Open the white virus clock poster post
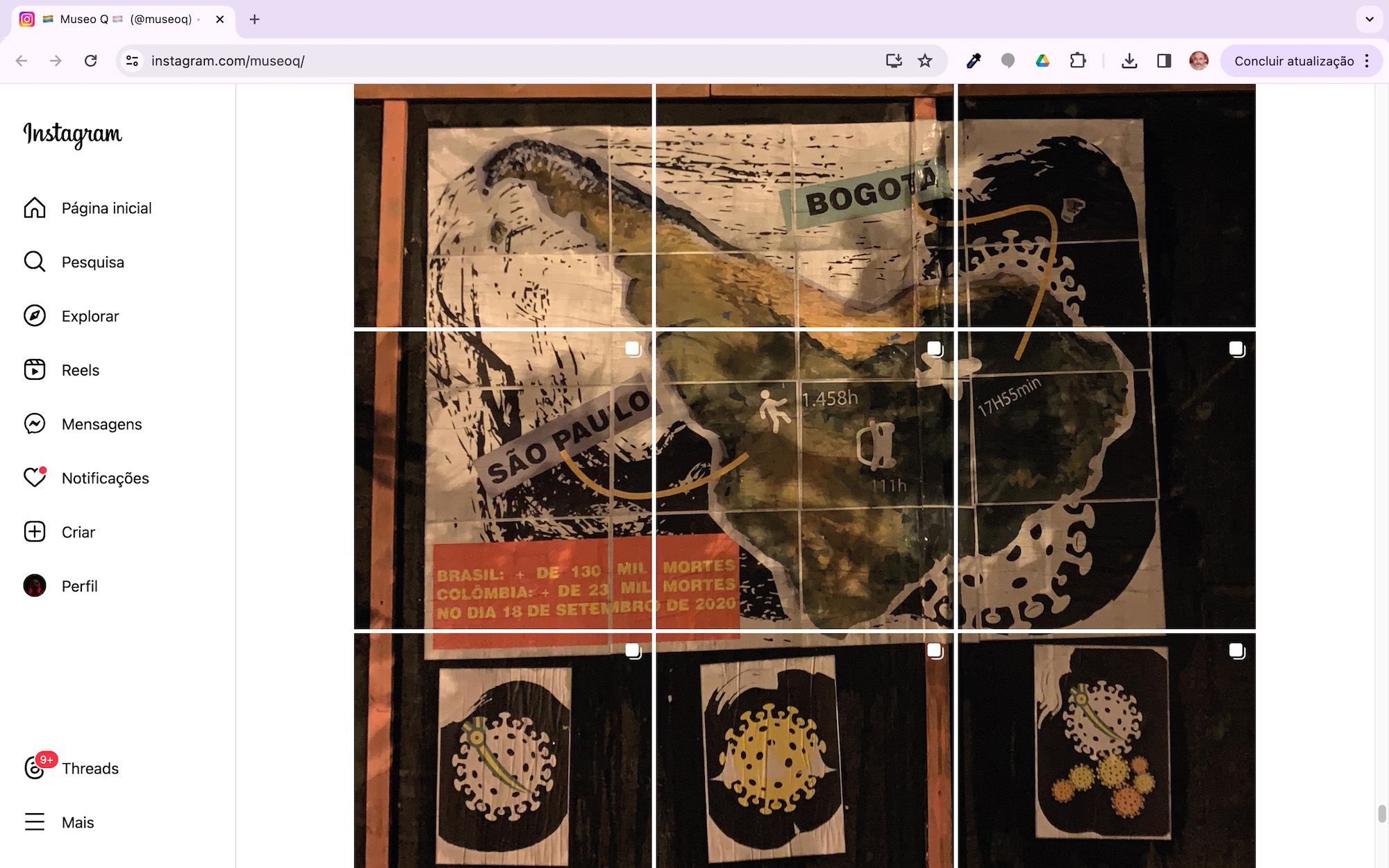 (x=503, y=751)
